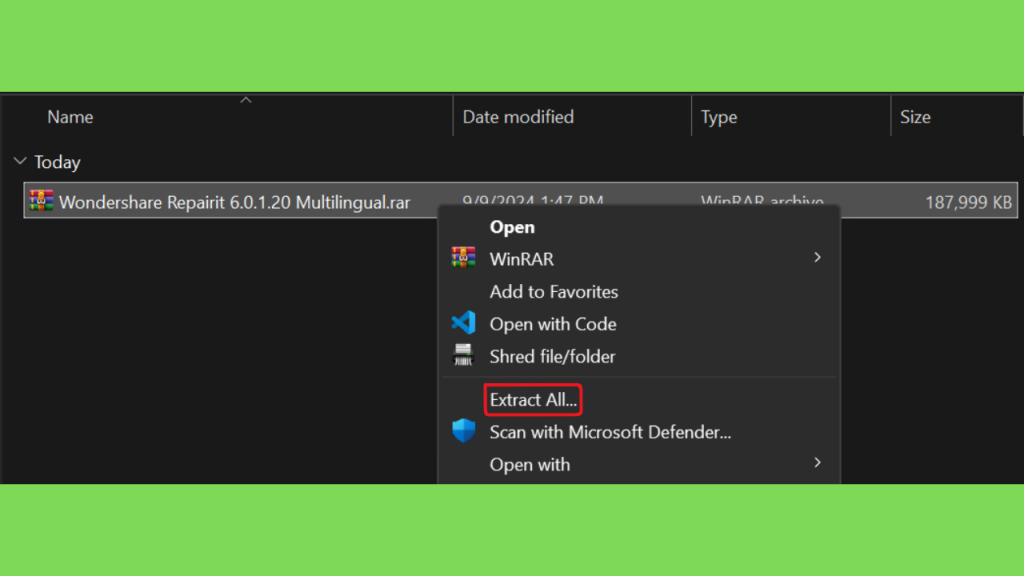Sort by the Date modified column header

(x=518, y=117)
